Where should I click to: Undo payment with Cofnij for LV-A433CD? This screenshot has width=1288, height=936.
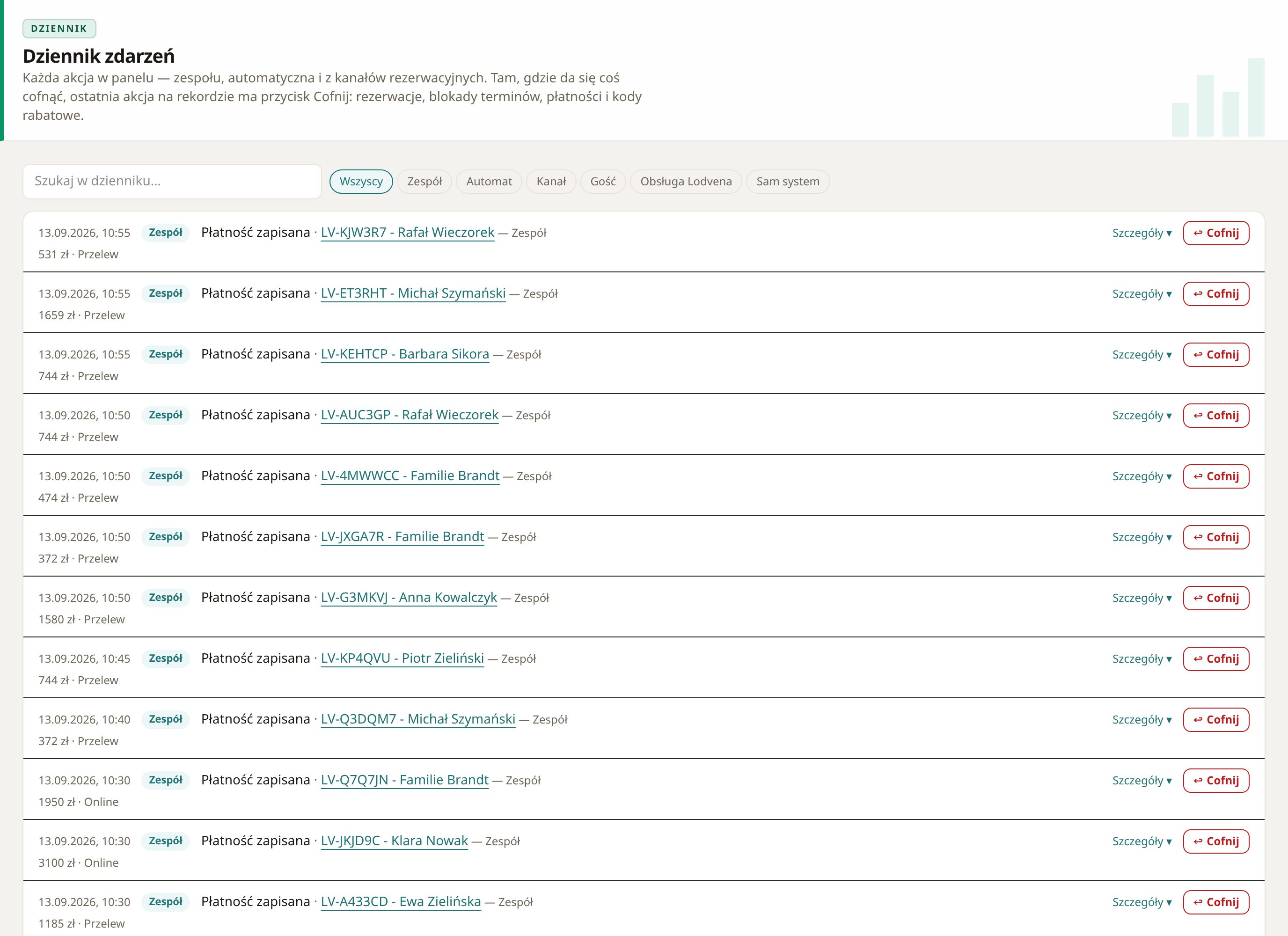[x=1216, y=901]
